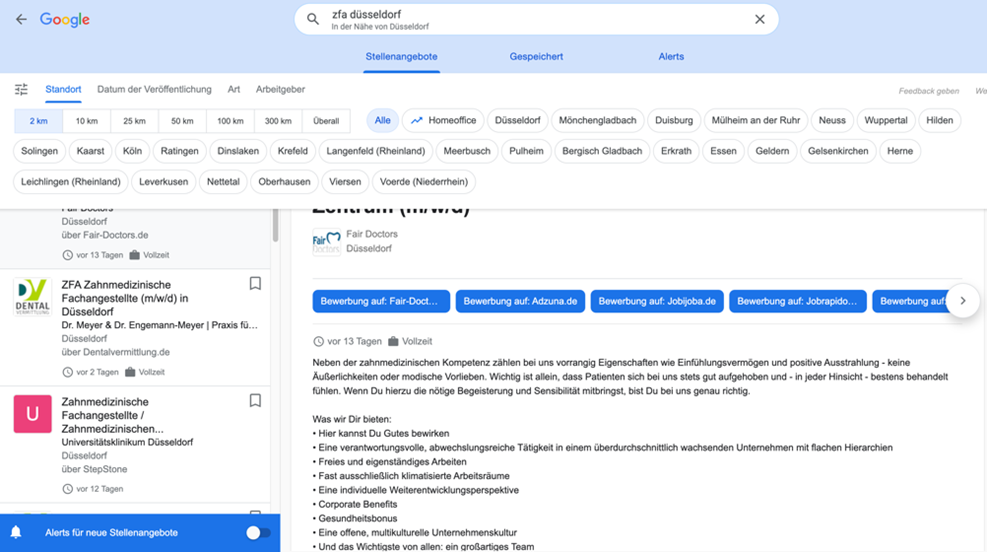The width and height of the screenshot is (987, 552).
Task: Filter by Meerbusch chip
Action: (x=467, y=151)
